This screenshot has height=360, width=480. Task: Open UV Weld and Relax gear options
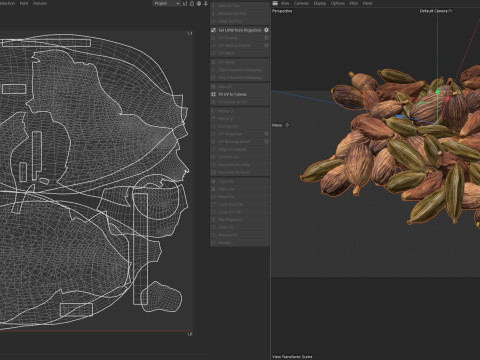pos(266,45)
